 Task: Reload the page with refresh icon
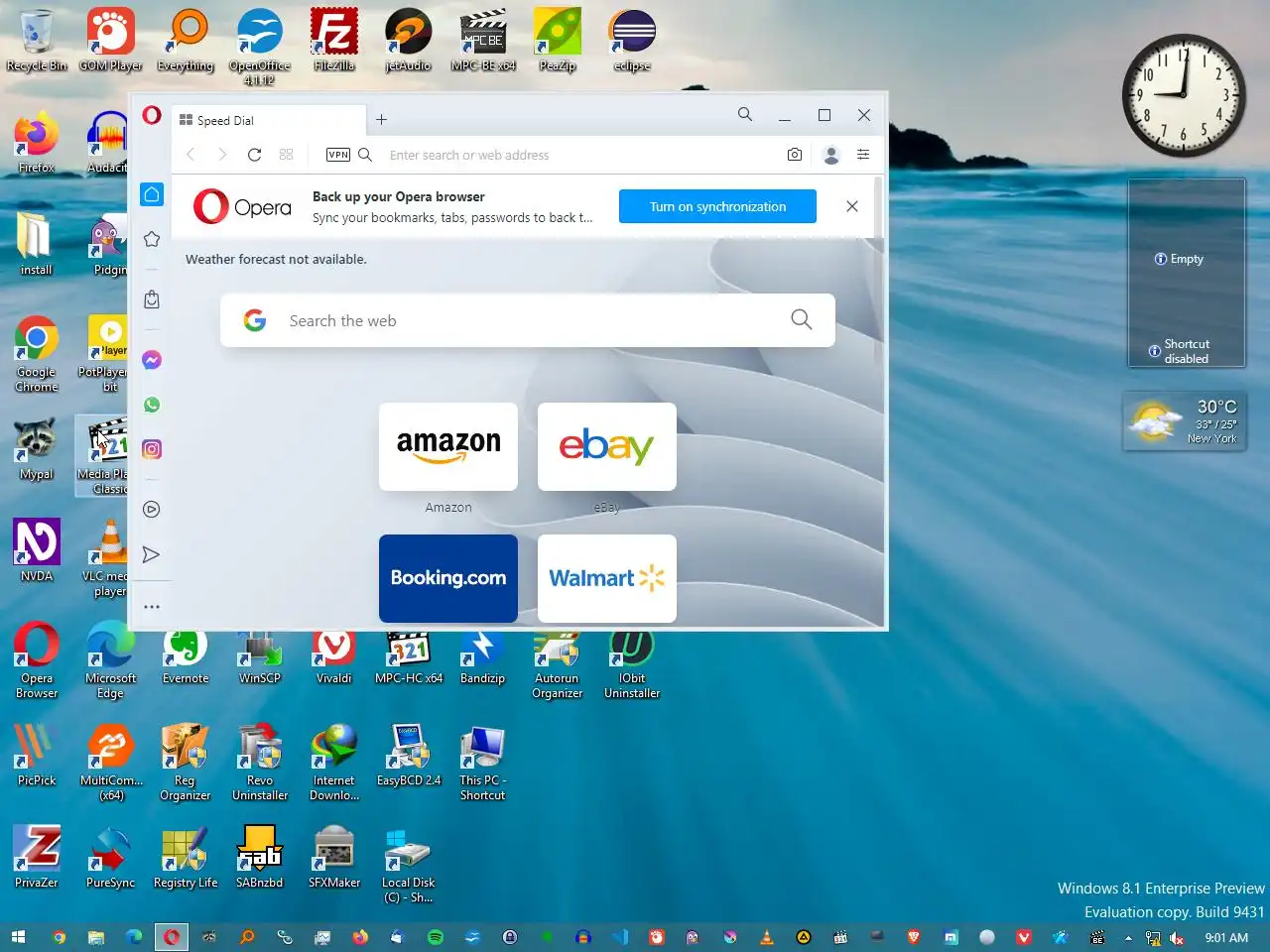tap(254, 155)
